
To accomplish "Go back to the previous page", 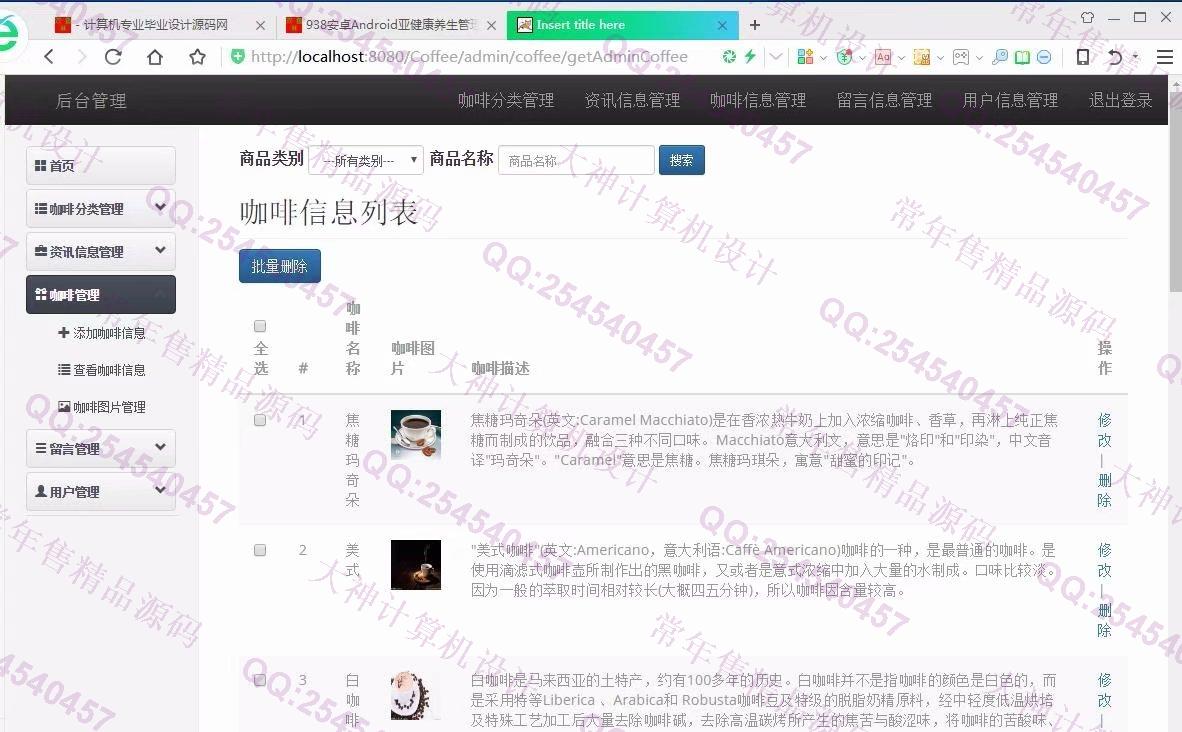I will 49,57.
